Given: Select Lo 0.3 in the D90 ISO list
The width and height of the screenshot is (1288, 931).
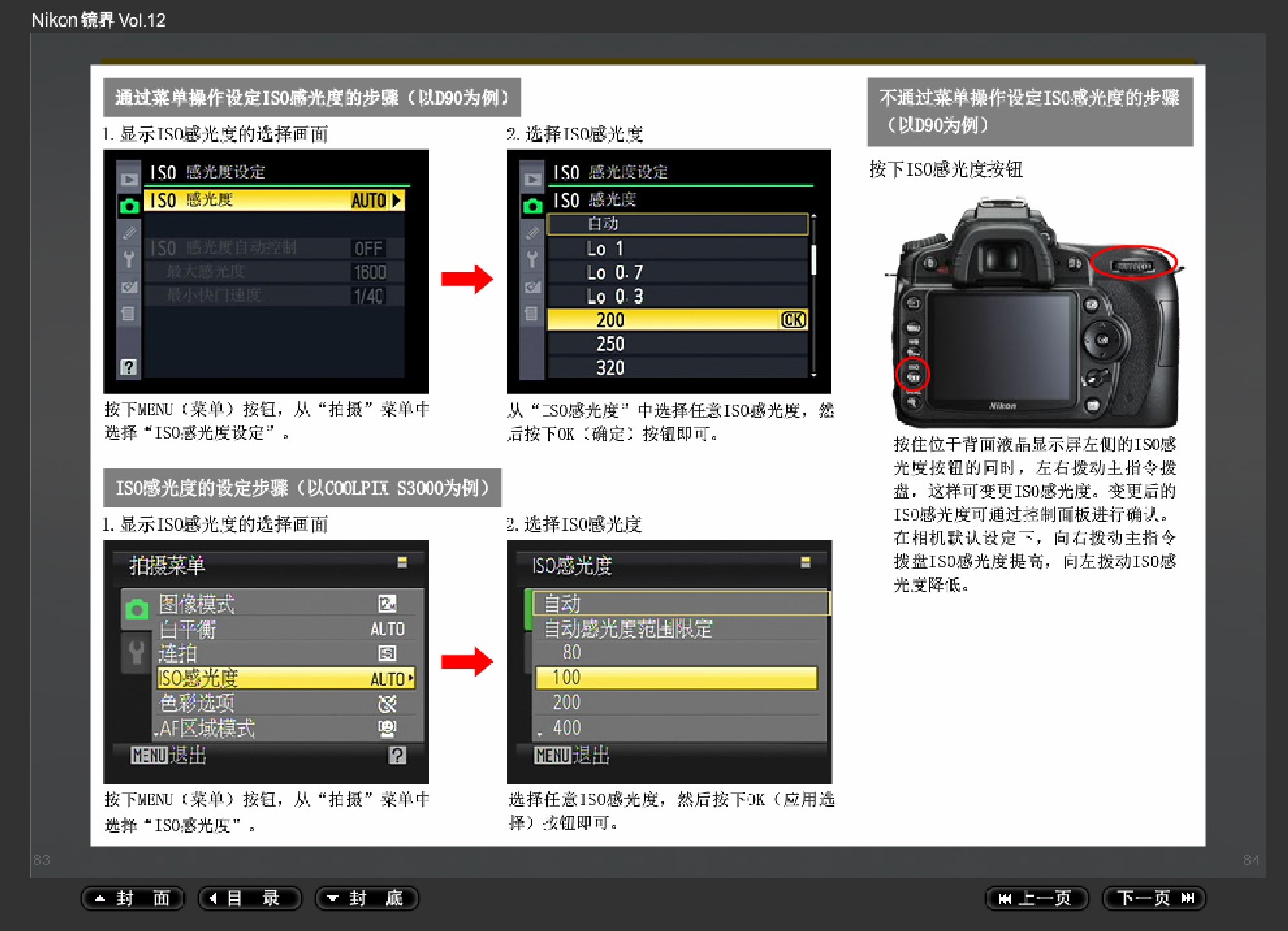Looking at the screenshot, I should (x=678, y=297).
